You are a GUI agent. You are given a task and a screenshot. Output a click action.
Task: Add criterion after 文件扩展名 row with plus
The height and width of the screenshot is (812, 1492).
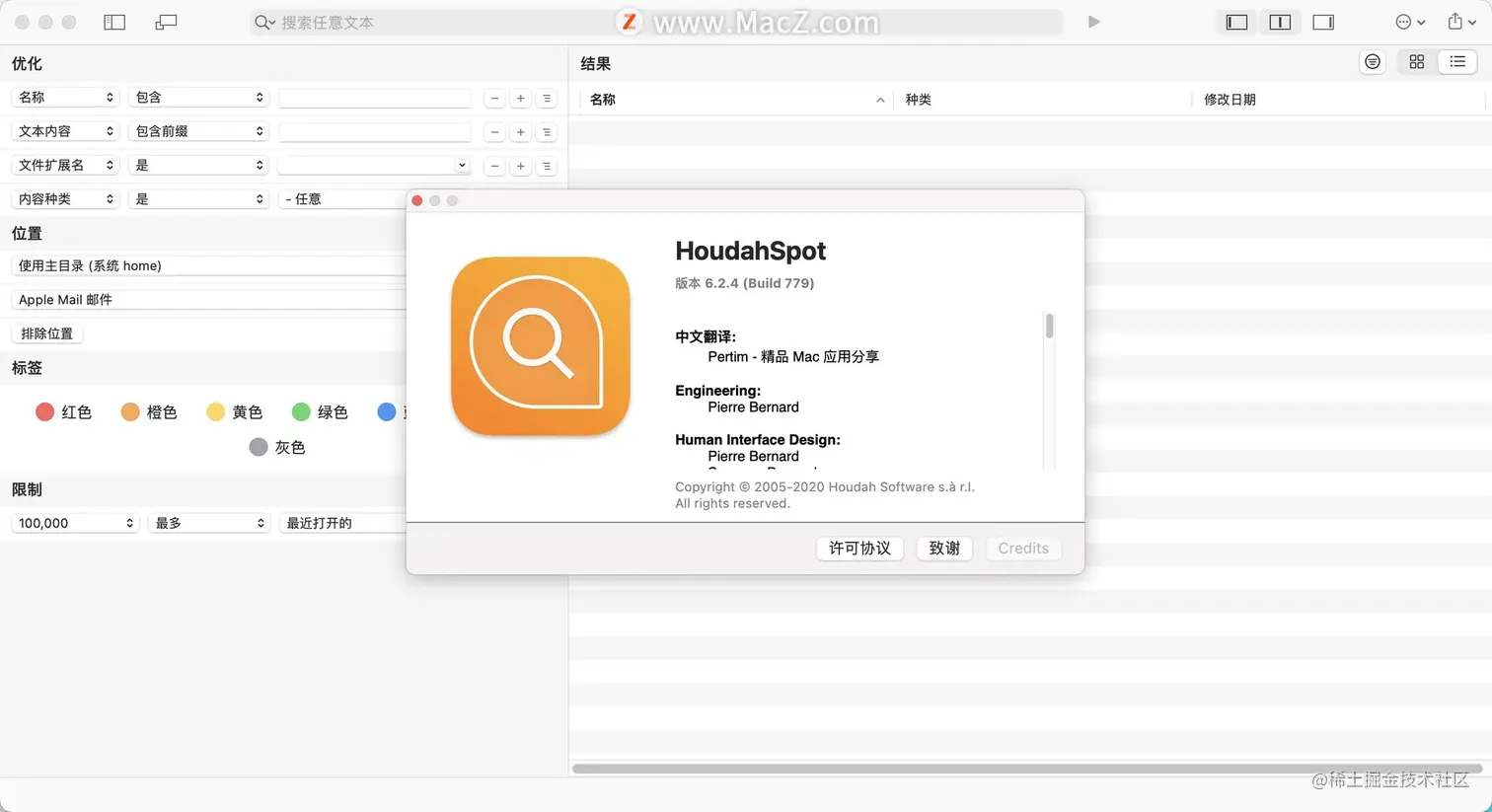520,166
